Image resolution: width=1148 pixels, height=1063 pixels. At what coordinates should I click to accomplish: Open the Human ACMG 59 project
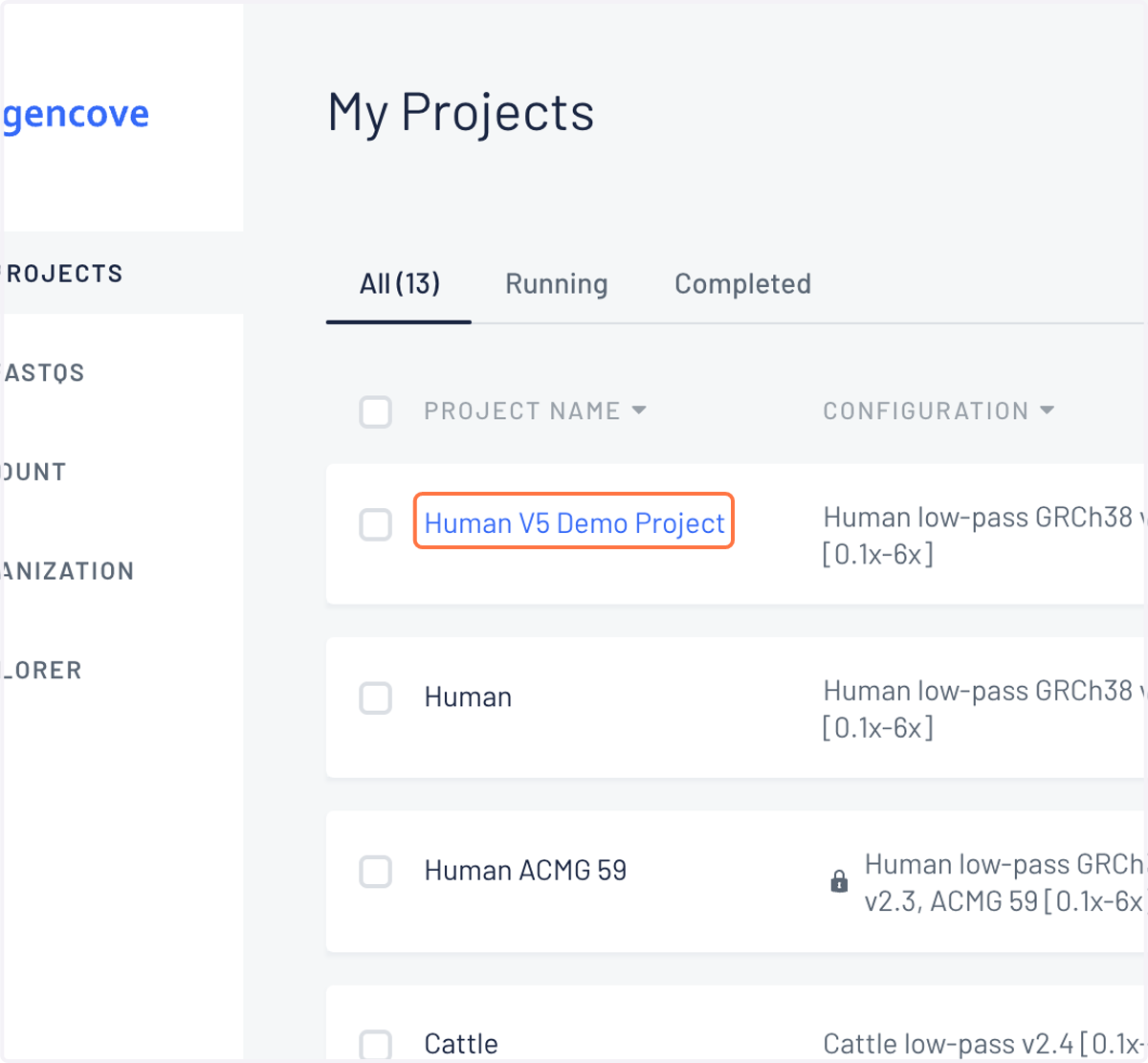[525, 871]
